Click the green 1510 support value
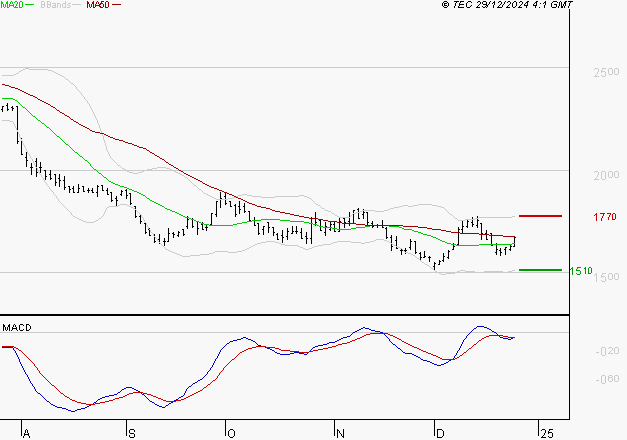Image resolution: width=627 pixels, height=440 pixels. [581, 271]
